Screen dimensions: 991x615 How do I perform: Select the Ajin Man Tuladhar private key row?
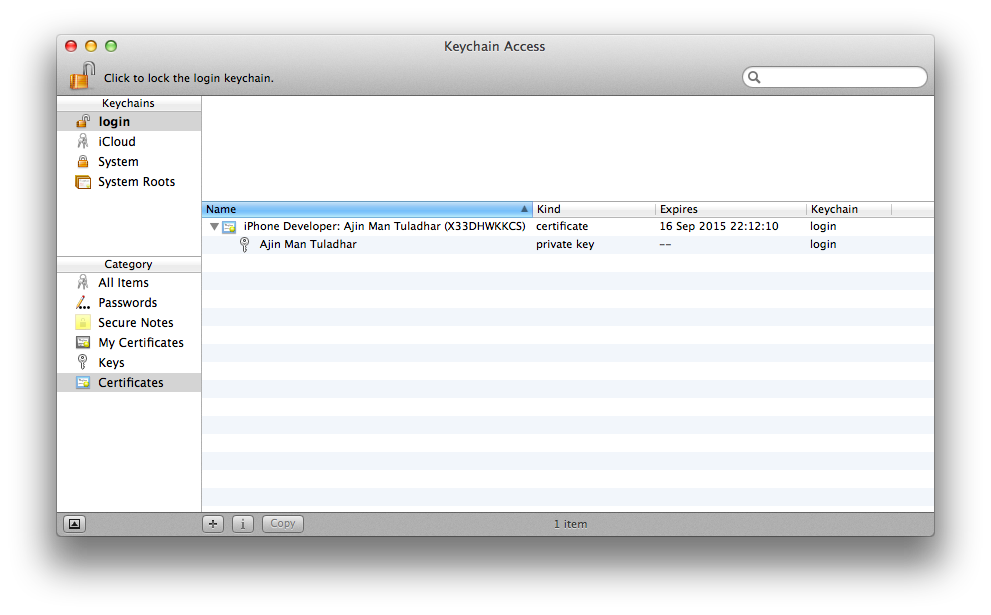(x=568, y=245)
